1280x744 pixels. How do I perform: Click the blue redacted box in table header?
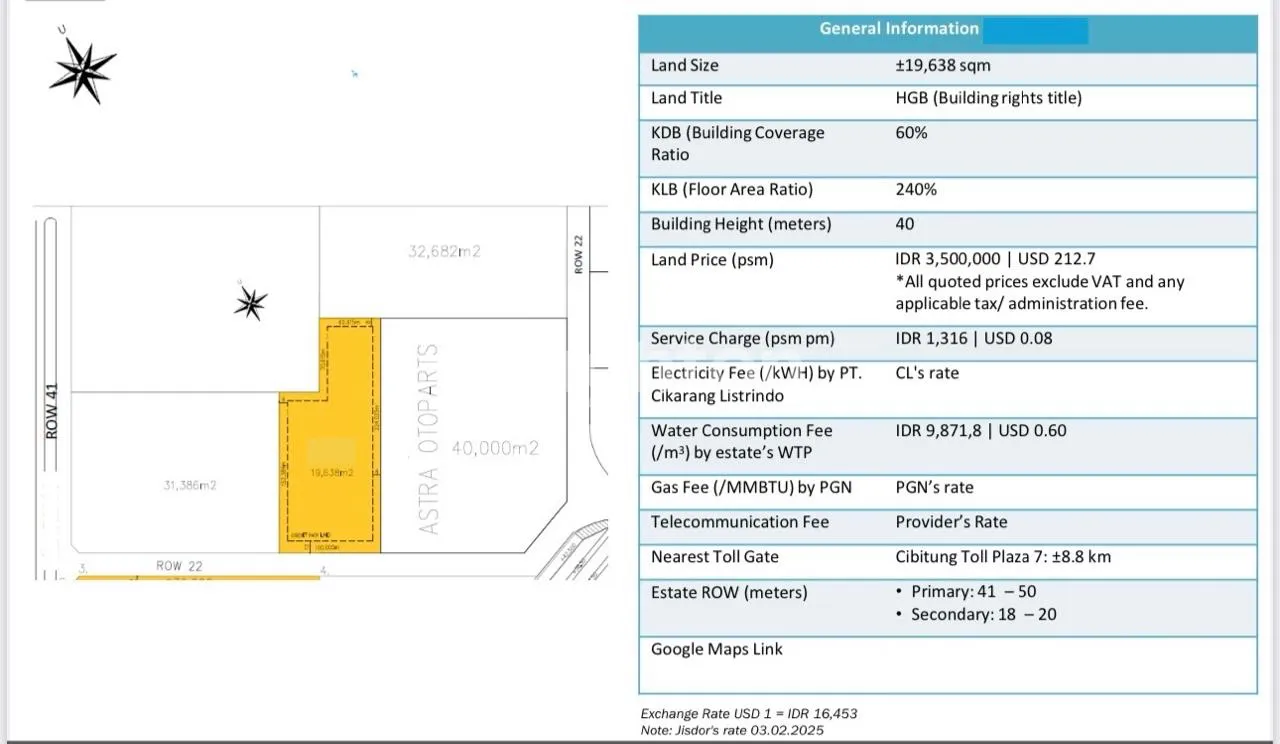pos(1035,29)
